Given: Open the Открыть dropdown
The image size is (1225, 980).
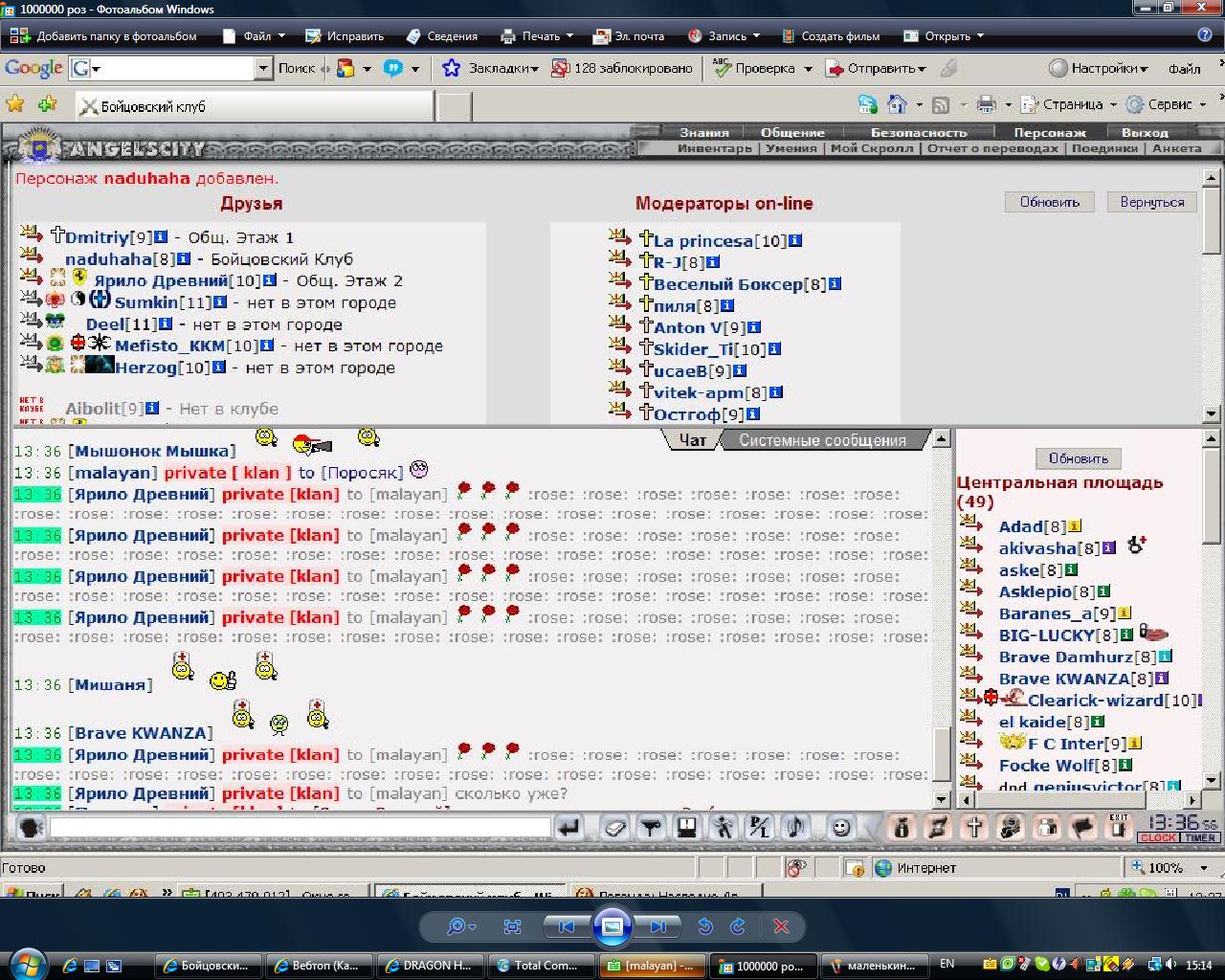Looking at the screenshot, I should (x=944, y=36).
